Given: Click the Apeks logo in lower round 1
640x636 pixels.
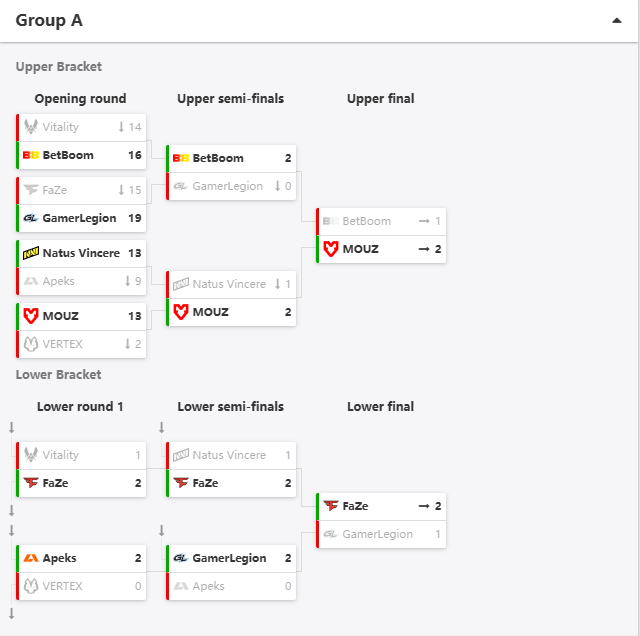Looking at the screenshot, I should click(x=31, y=558).
